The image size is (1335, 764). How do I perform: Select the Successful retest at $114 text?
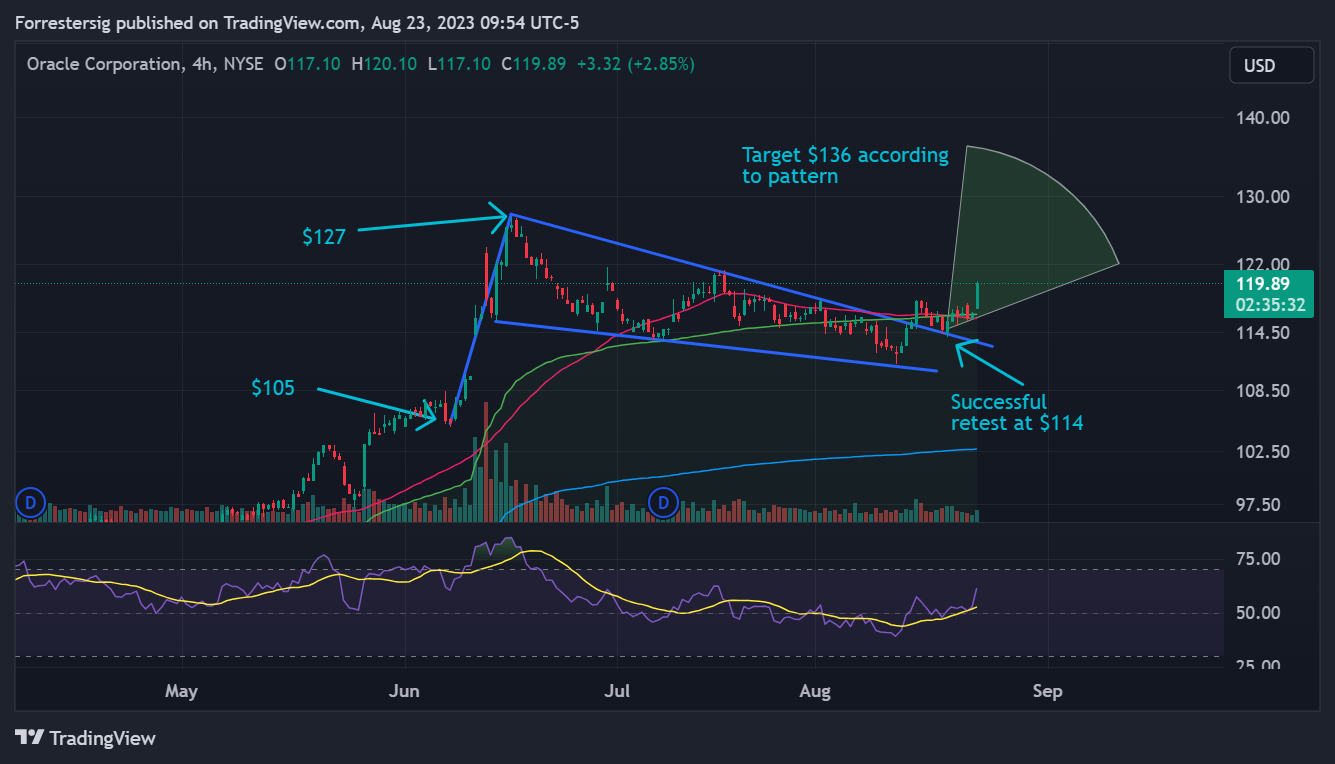pos(1017,412)
